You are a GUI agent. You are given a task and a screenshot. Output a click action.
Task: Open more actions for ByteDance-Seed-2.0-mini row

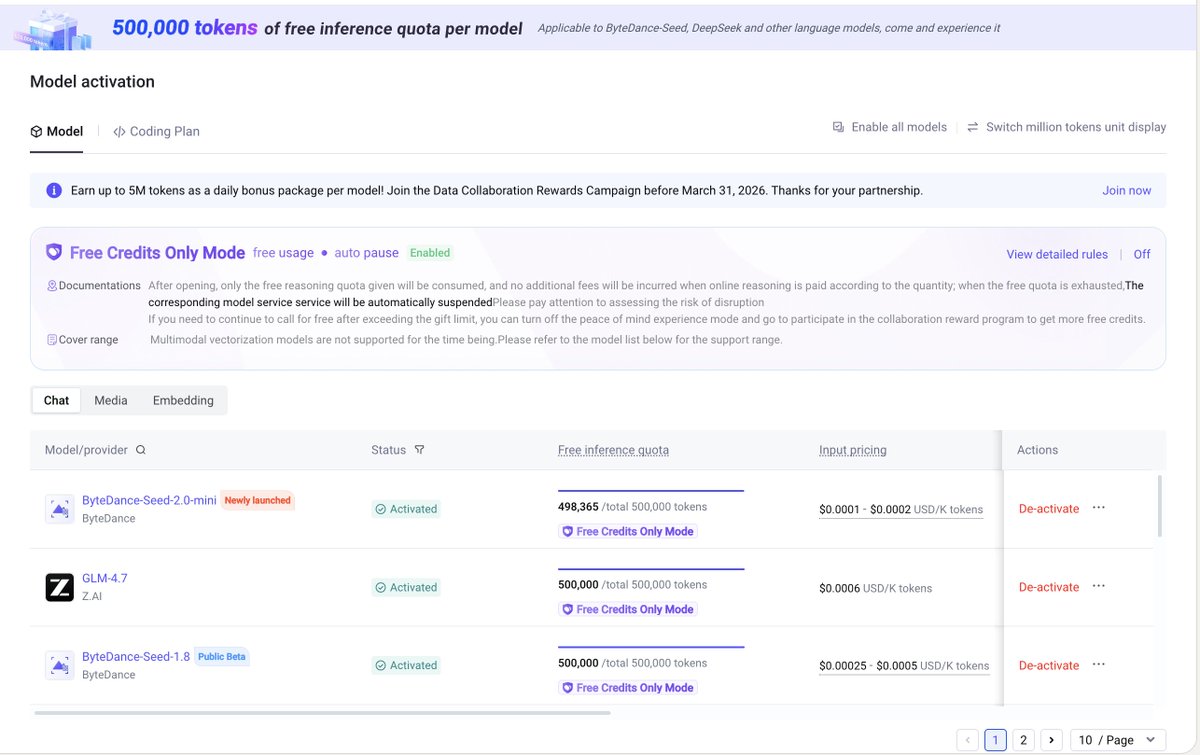click(x=1099, y=508)
